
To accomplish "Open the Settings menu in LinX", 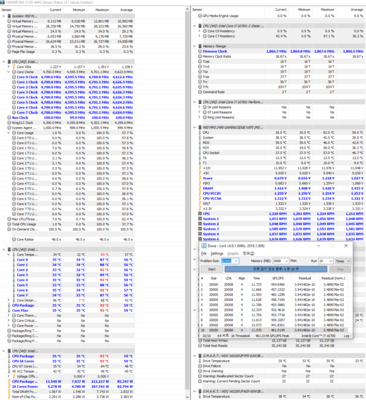I will pos(217,254).
